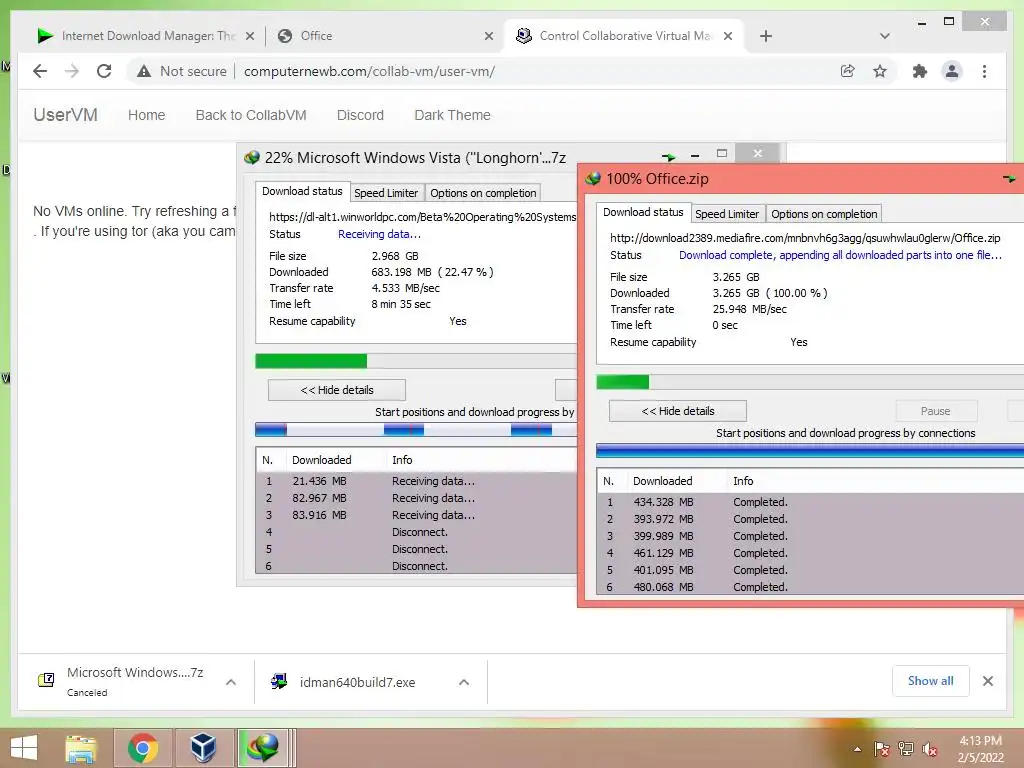Select Download status tab in Vista window
This screenshot has height=768, width=1024.
pyautogui.click(x=302, y=191)
